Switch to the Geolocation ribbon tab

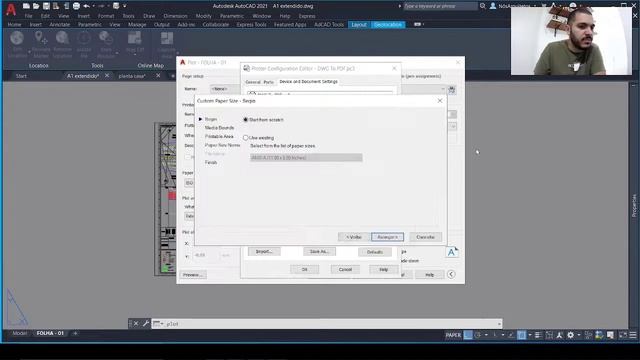click(x=388, y=24)
